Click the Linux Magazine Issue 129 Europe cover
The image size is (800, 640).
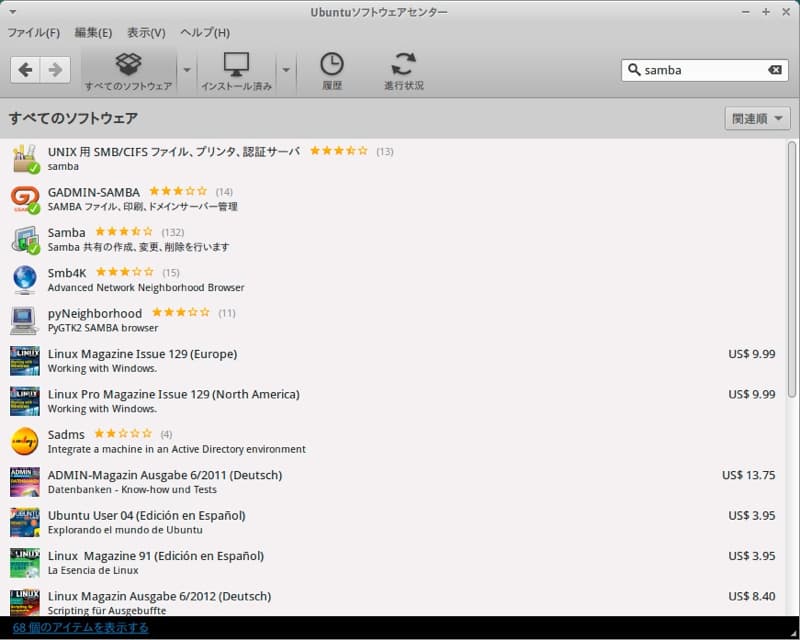(25, 360)
